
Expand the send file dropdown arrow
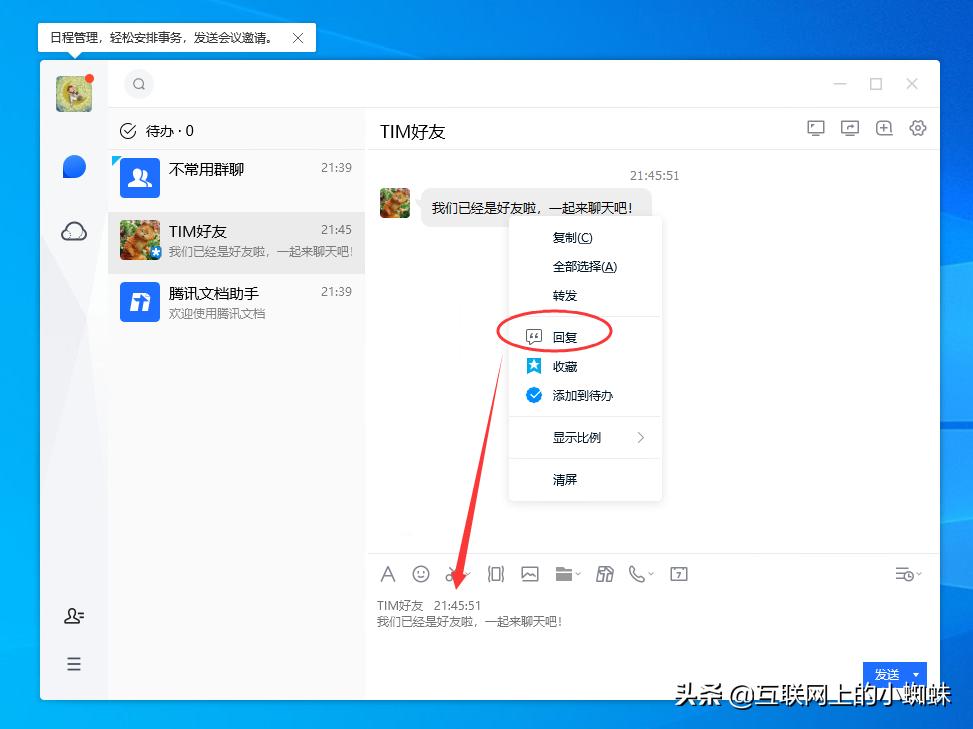578,575
